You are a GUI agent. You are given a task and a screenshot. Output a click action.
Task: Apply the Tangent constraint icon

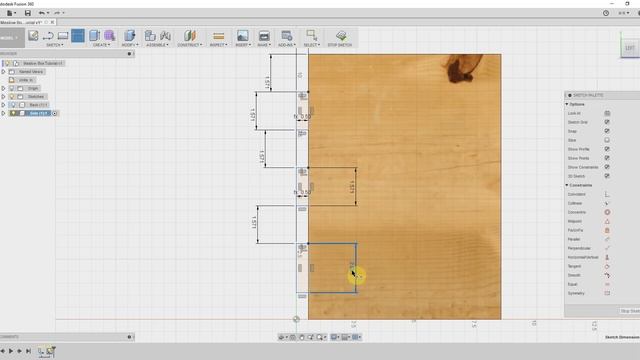coord(607,266)
